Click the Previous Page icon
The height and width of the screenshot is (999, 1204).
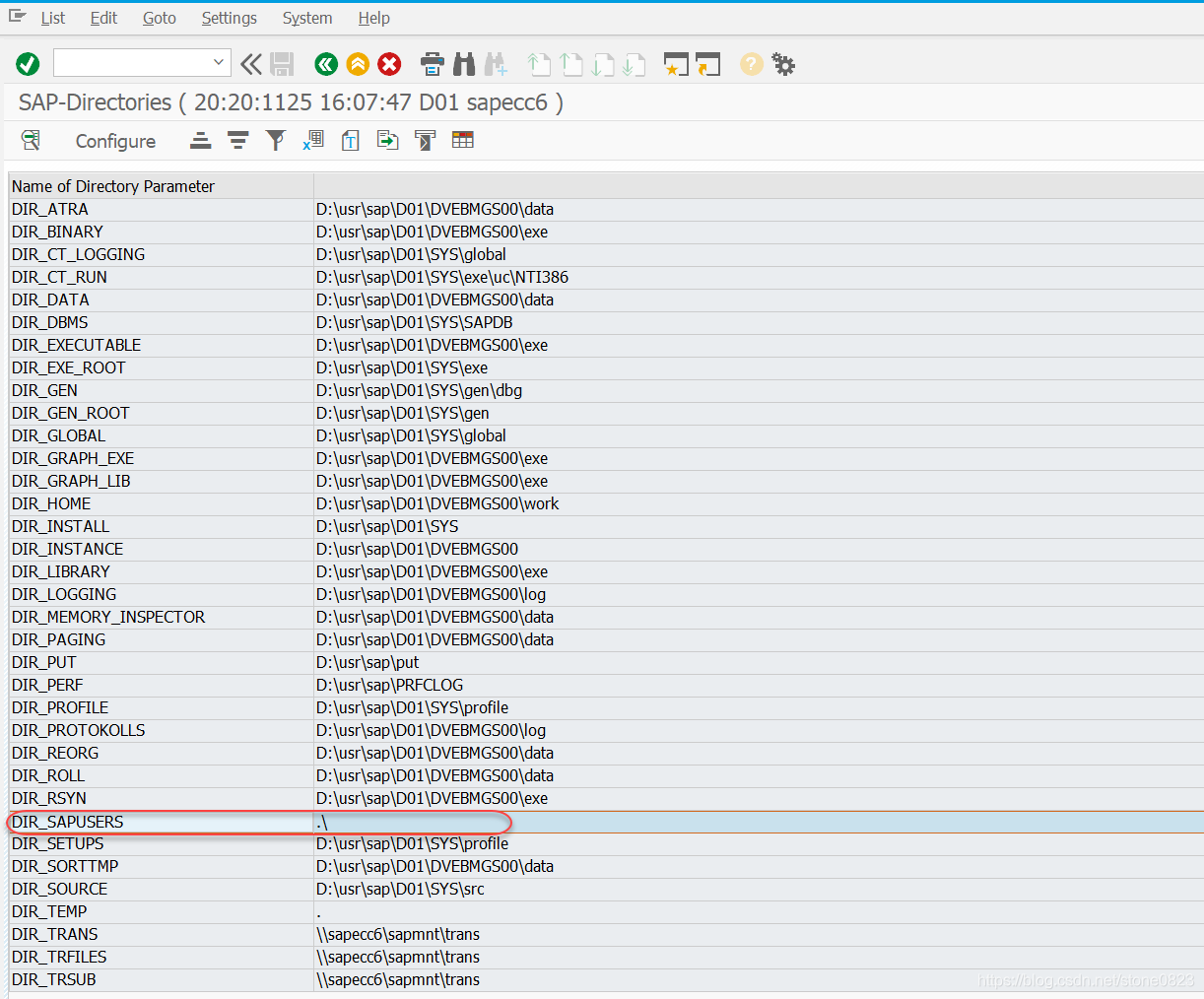coord(571,64)
